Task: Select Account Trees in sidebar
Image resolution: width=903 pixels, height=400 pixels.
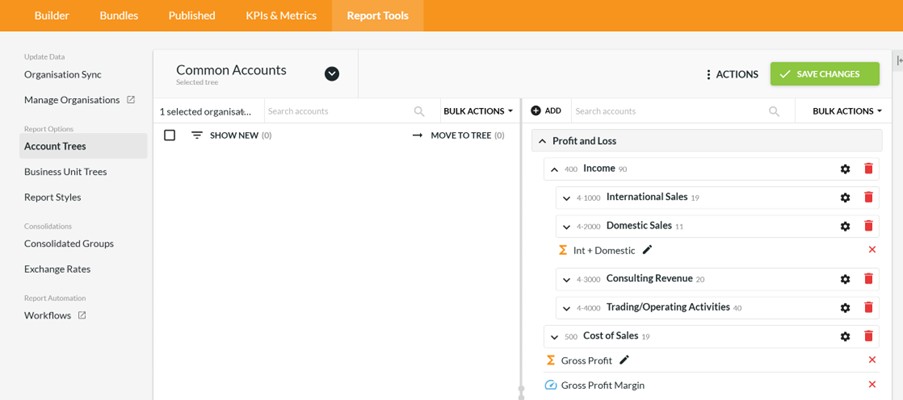Action: (83, 146)
